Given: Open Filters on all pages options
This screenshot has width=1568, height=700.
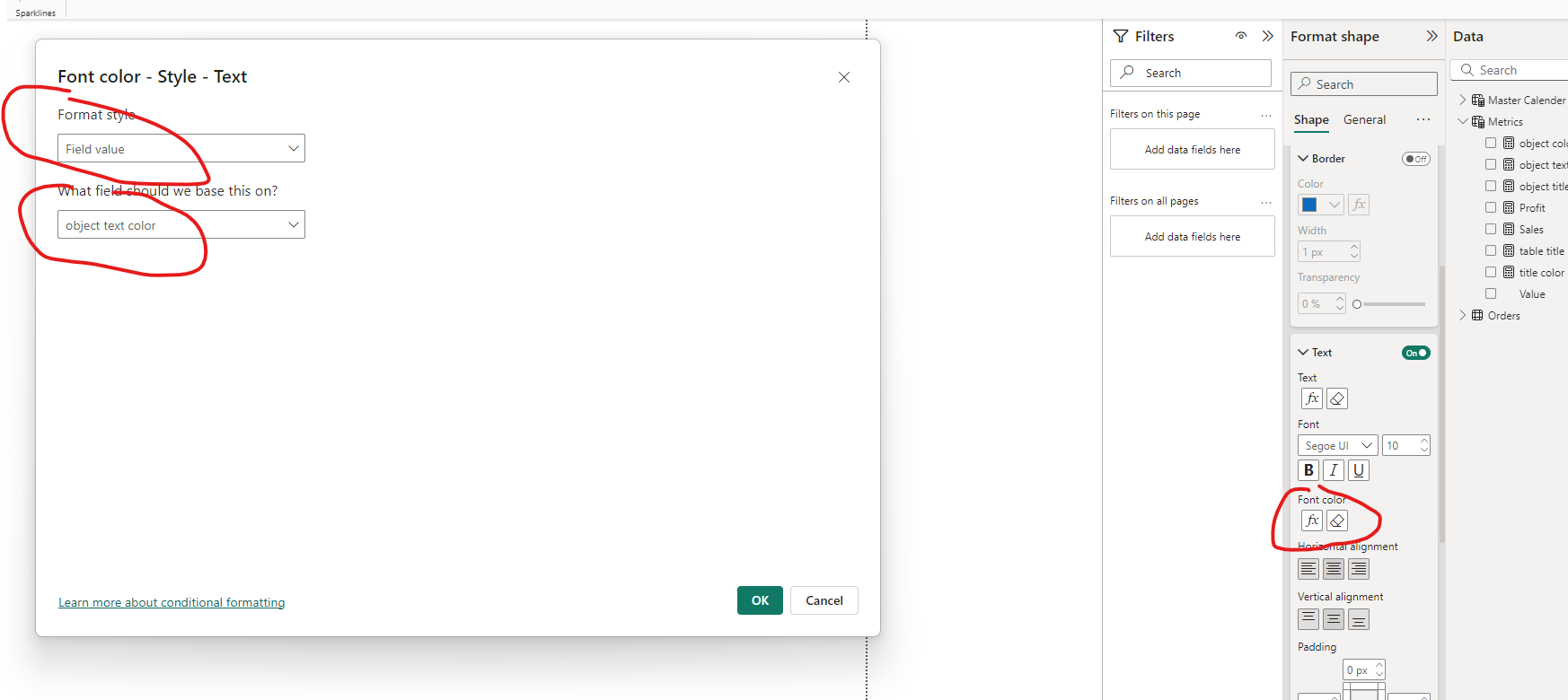Looking at the screenshot, I should click(1266, 202).
